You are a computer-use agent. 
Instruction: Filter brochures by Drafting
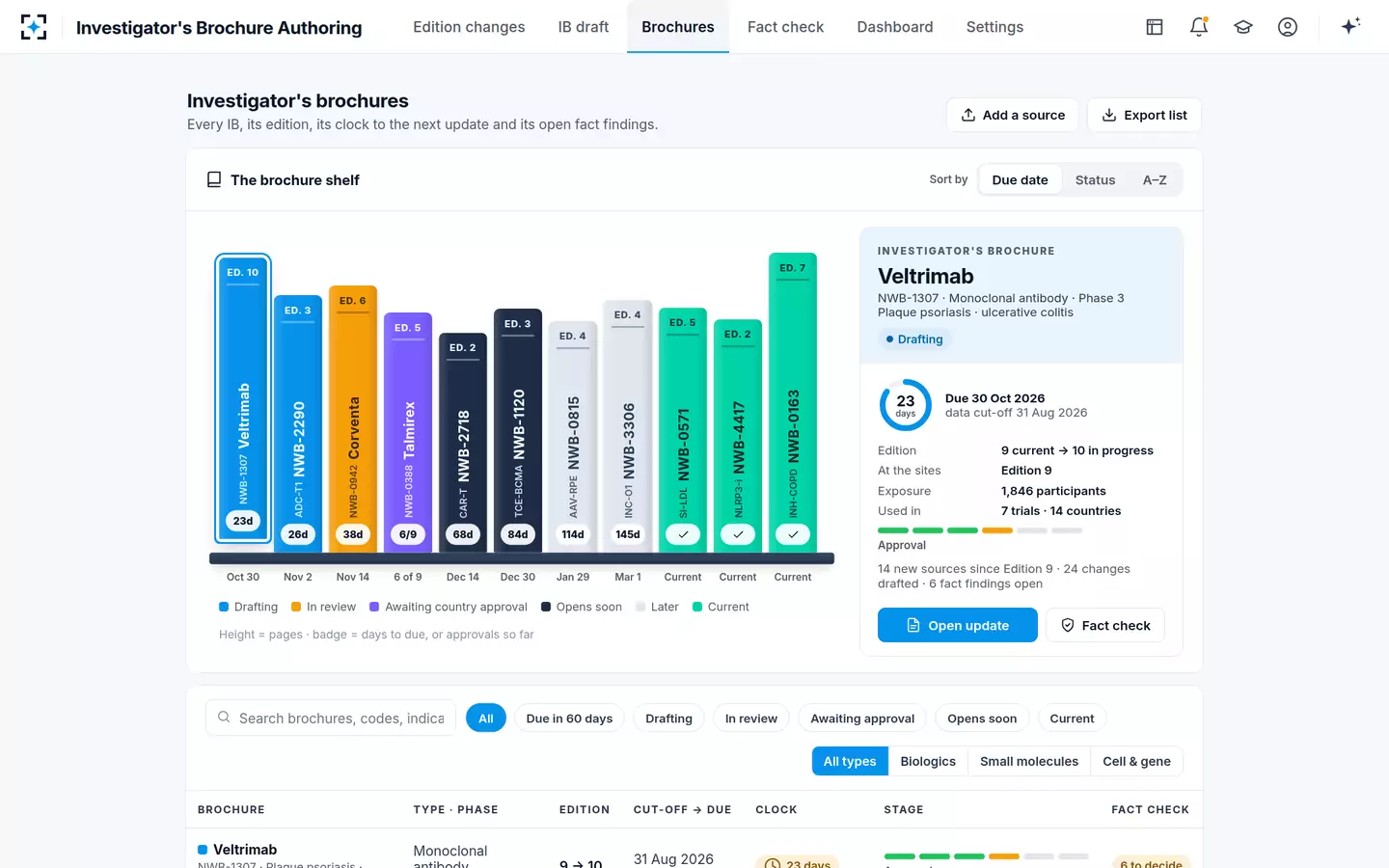pyautogui.click(x=668, y=719)
